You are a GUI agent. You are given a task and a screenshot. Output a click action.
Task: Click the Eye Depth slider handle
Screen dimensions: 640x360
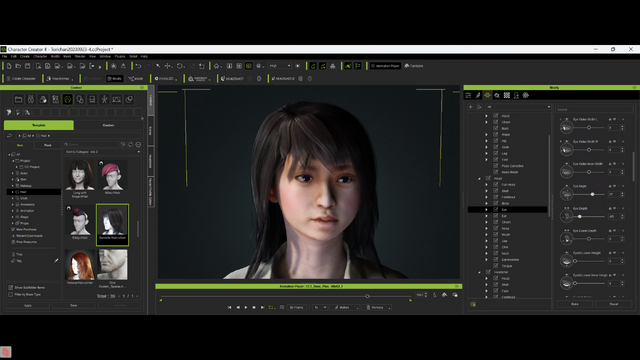click(579, 216)
